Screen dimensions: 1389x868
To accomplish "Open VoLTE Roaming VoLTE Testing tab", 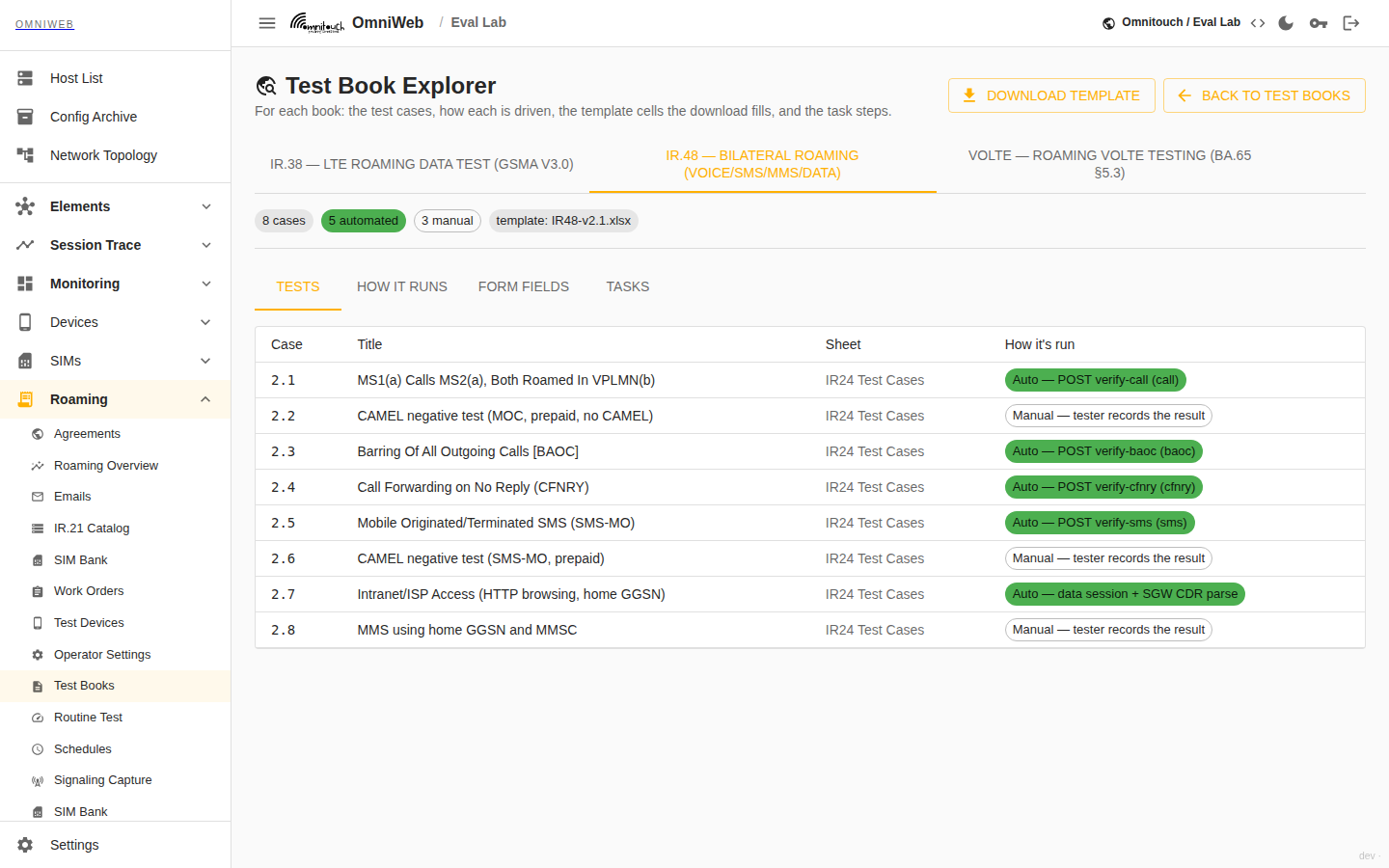I will pos(1109,164).
